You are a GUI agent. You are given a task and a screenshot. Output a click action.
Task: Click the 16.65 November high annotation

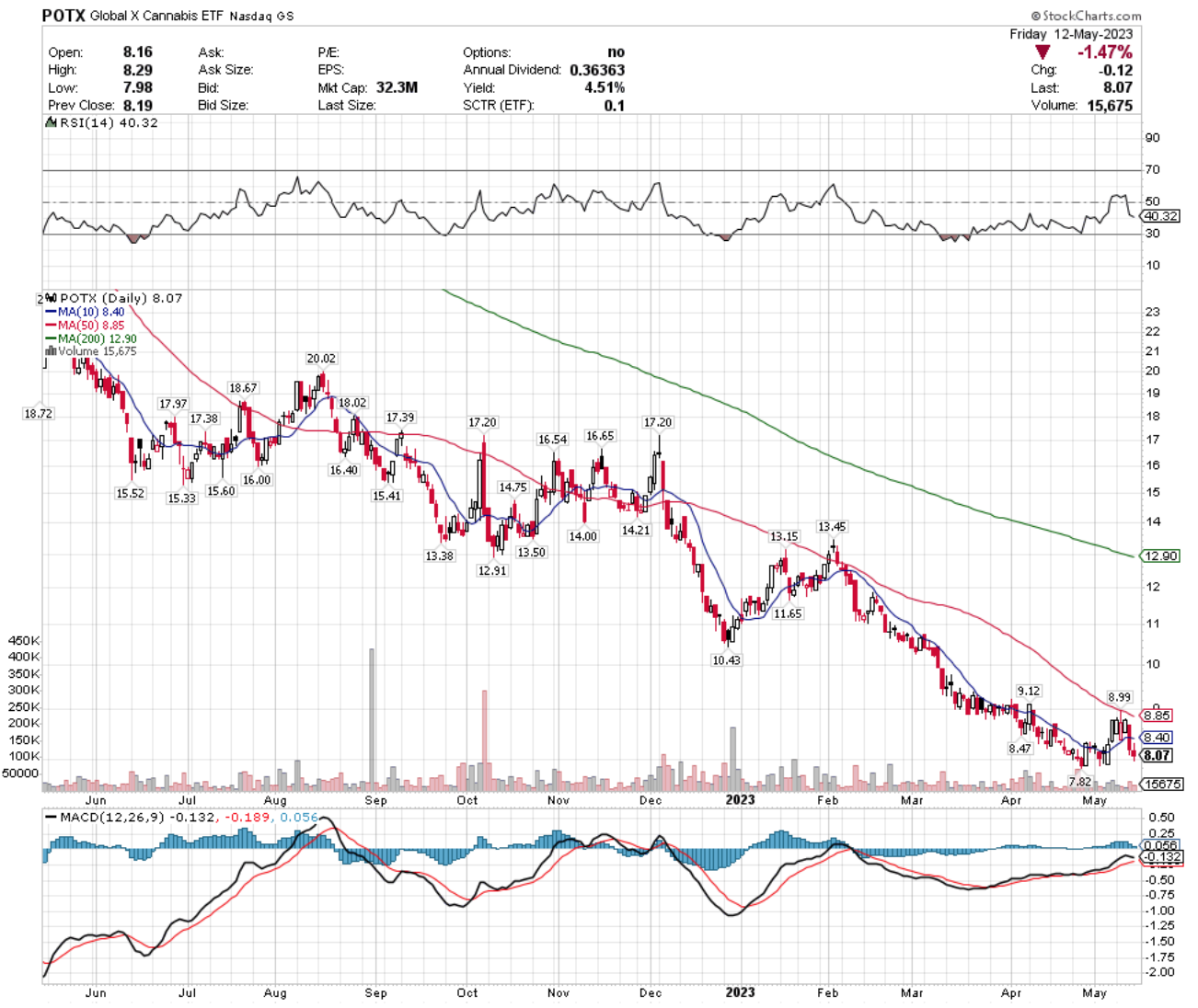(600, 436)
